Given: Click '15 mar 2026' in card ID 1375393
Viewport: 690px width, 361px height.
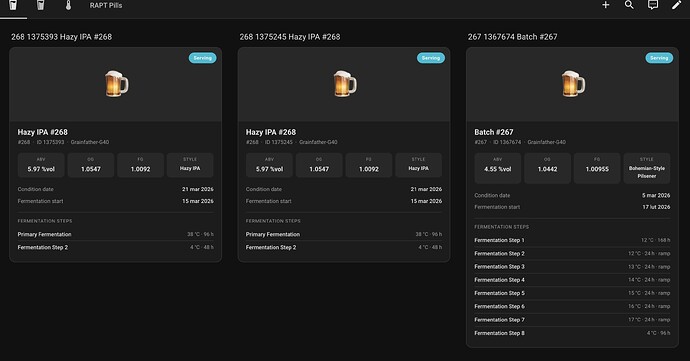Looking at the screenshot, I should (x=198, y=201).
